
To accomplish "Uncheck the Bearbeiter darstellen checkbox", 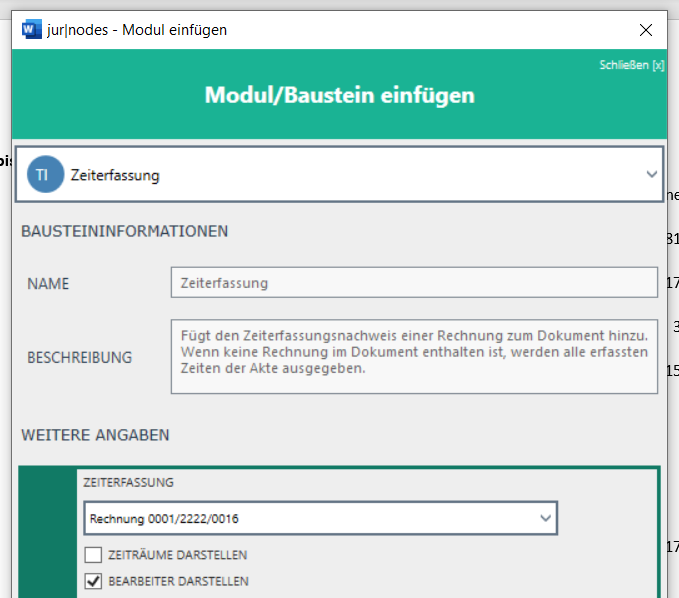I will [x=93, y=581].
